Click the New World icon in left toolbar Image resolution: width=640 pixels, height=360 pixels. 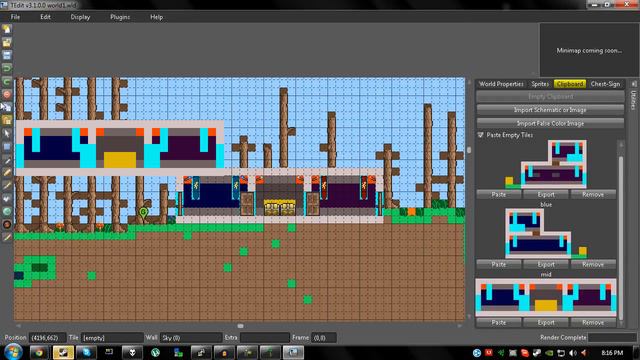[x=7, y=29]
